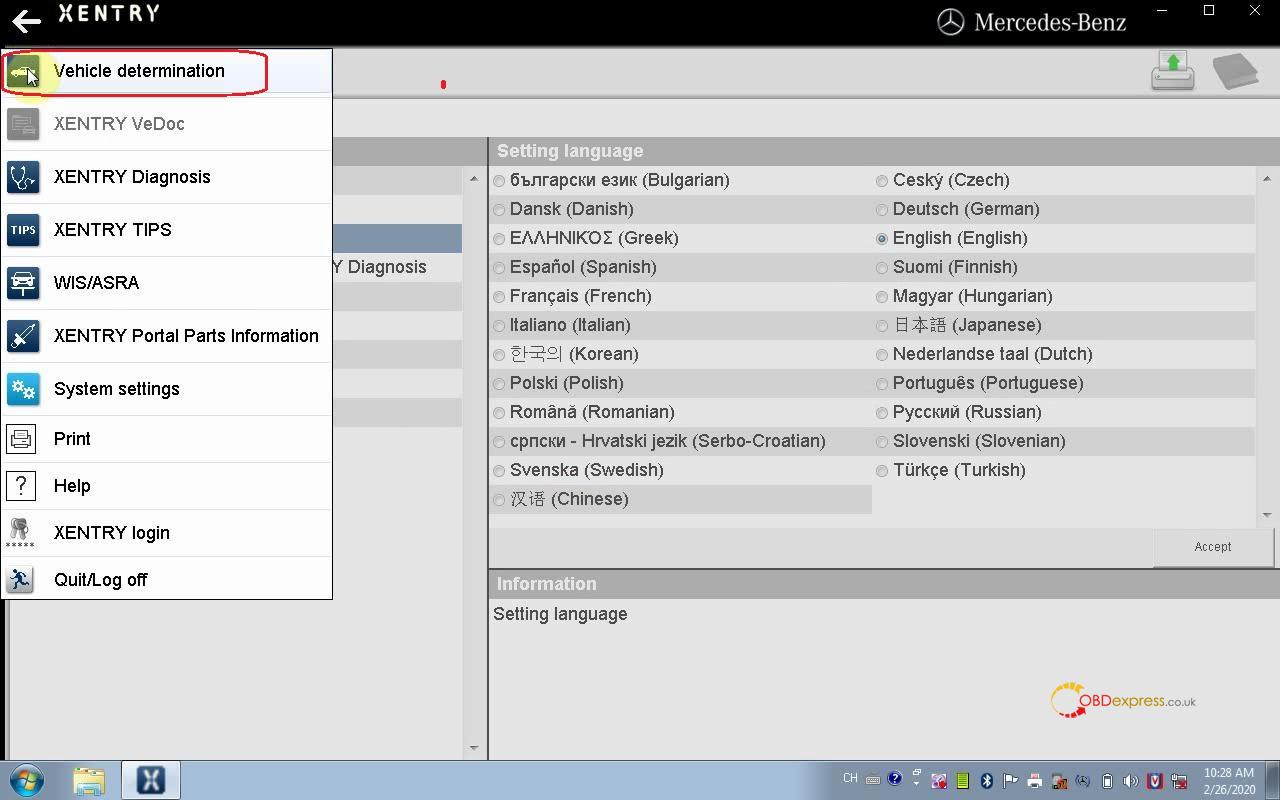The height and width of the screenshot is (800, 1280).
Task: Click Action Center flag tray icon
Action: click(1010, 781)
